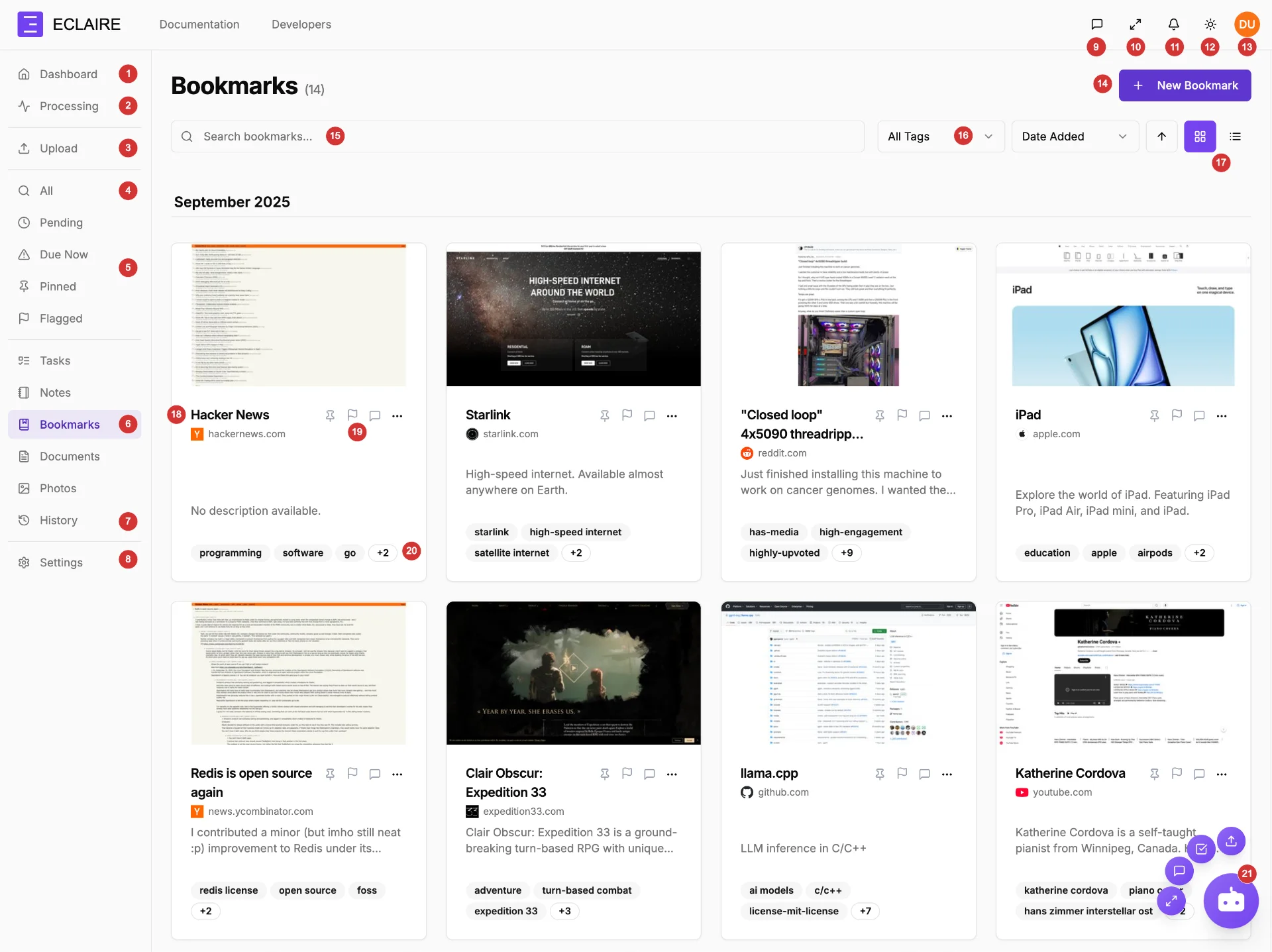
Task: Reverse sort direction with arrow button
Action: [1161, 136]
